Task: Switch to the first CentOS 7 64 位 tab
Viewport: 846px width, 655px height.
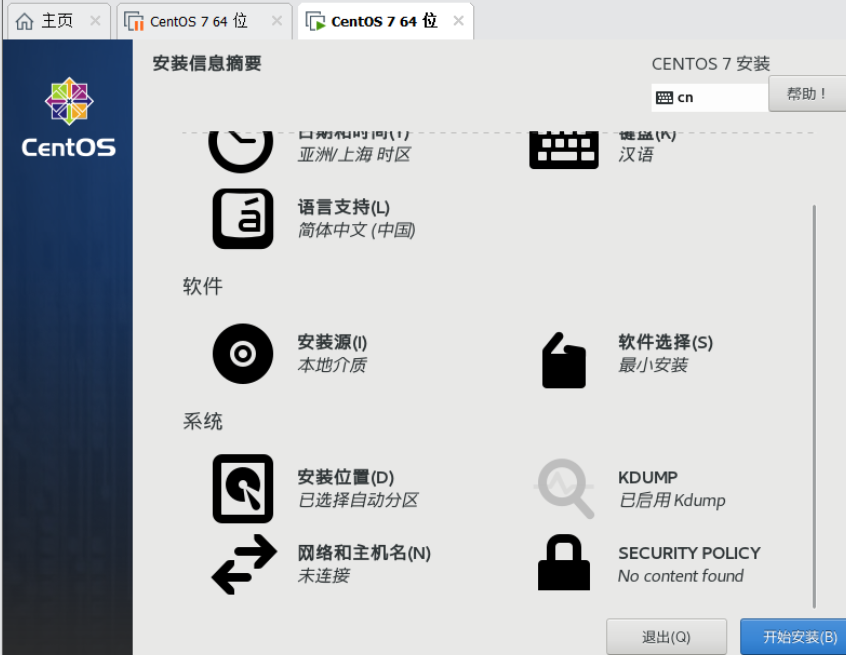Action: pyautogui.click(x=204, y=21)
